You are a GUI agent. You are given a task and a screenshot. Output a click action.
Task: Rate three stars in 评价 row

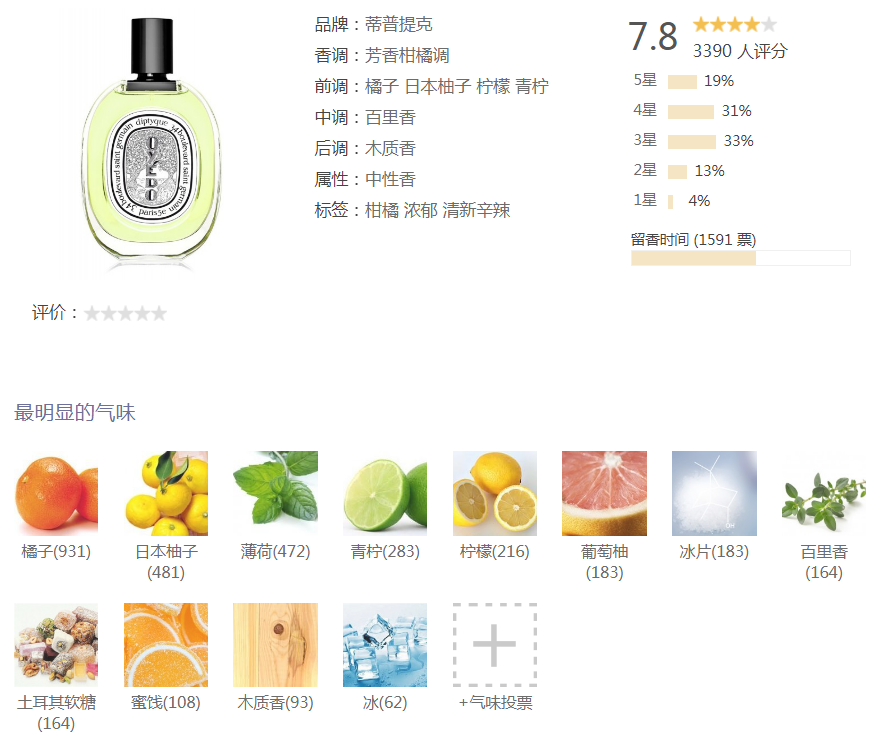tap(126, 313)
